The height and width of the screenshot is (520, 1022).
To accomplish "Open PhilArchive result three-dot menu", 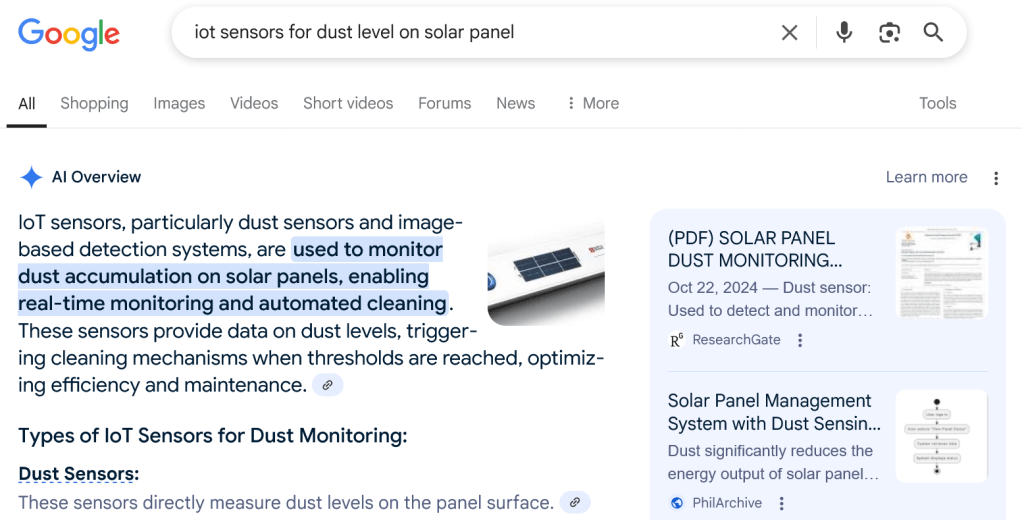I will click(x=782, y=503).
